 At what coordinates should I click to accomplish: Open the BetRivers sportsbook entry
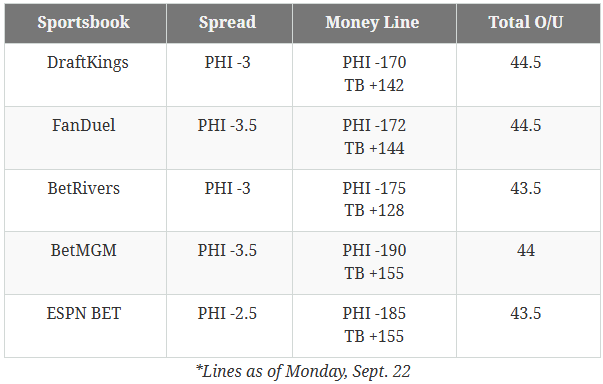83,188
